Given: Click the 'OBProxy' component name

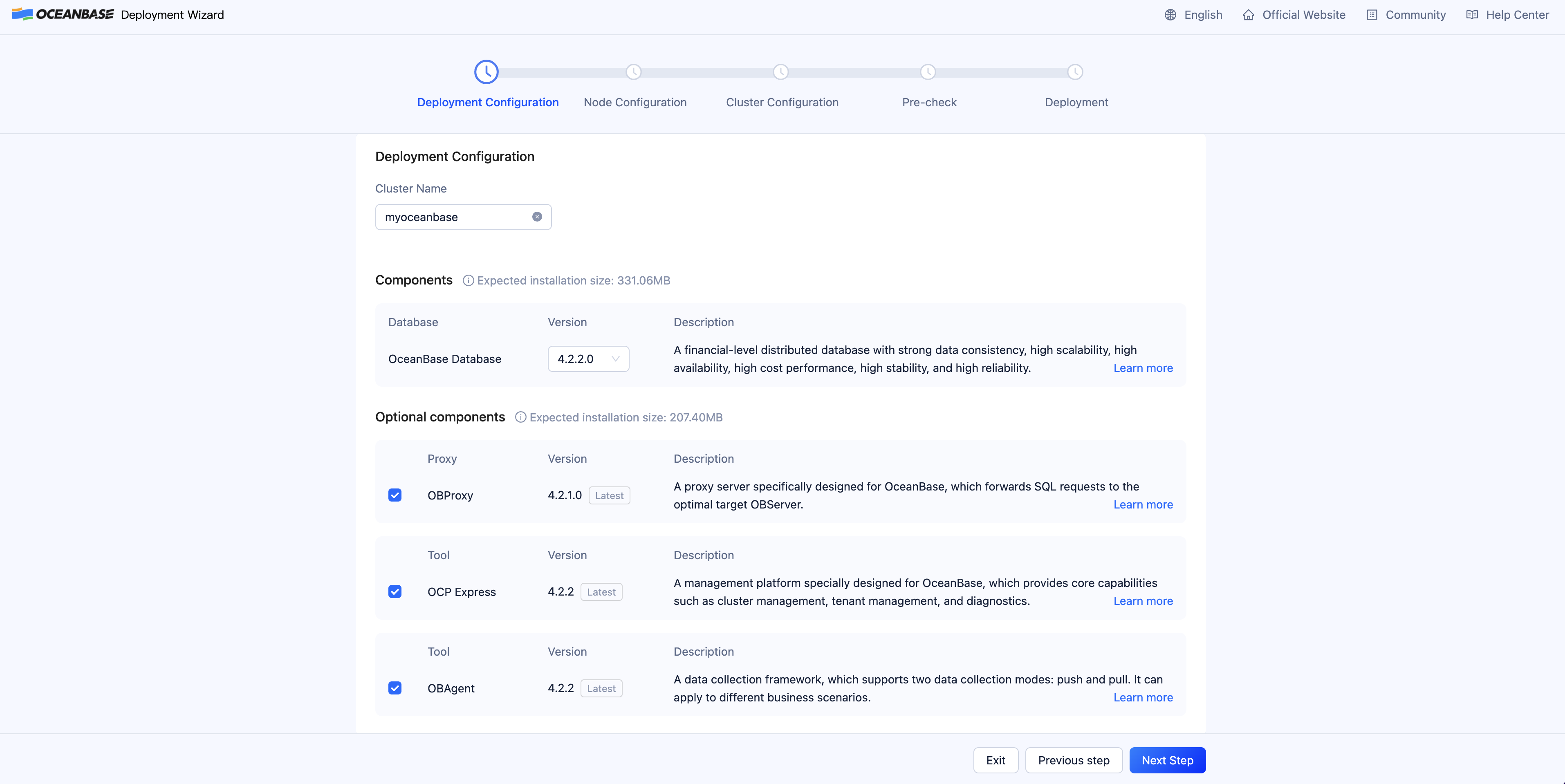Looking at the screenshot, I should 450,495.
